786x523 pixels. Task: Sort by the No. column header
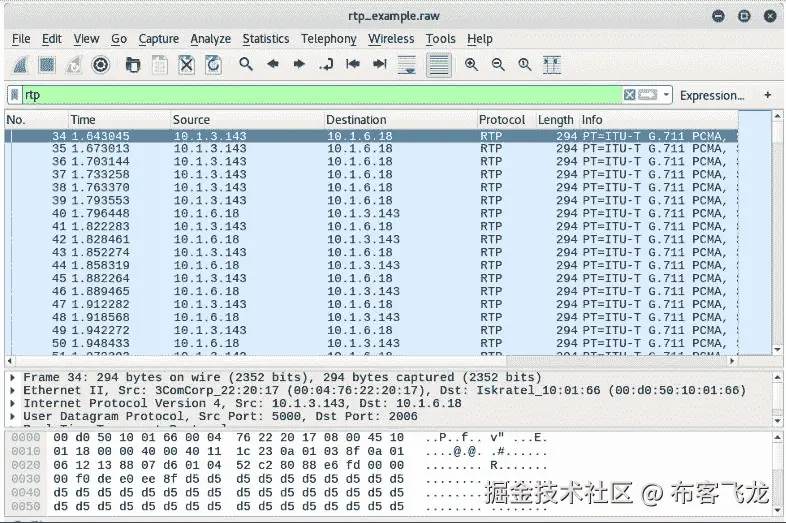tap(37, 120)
